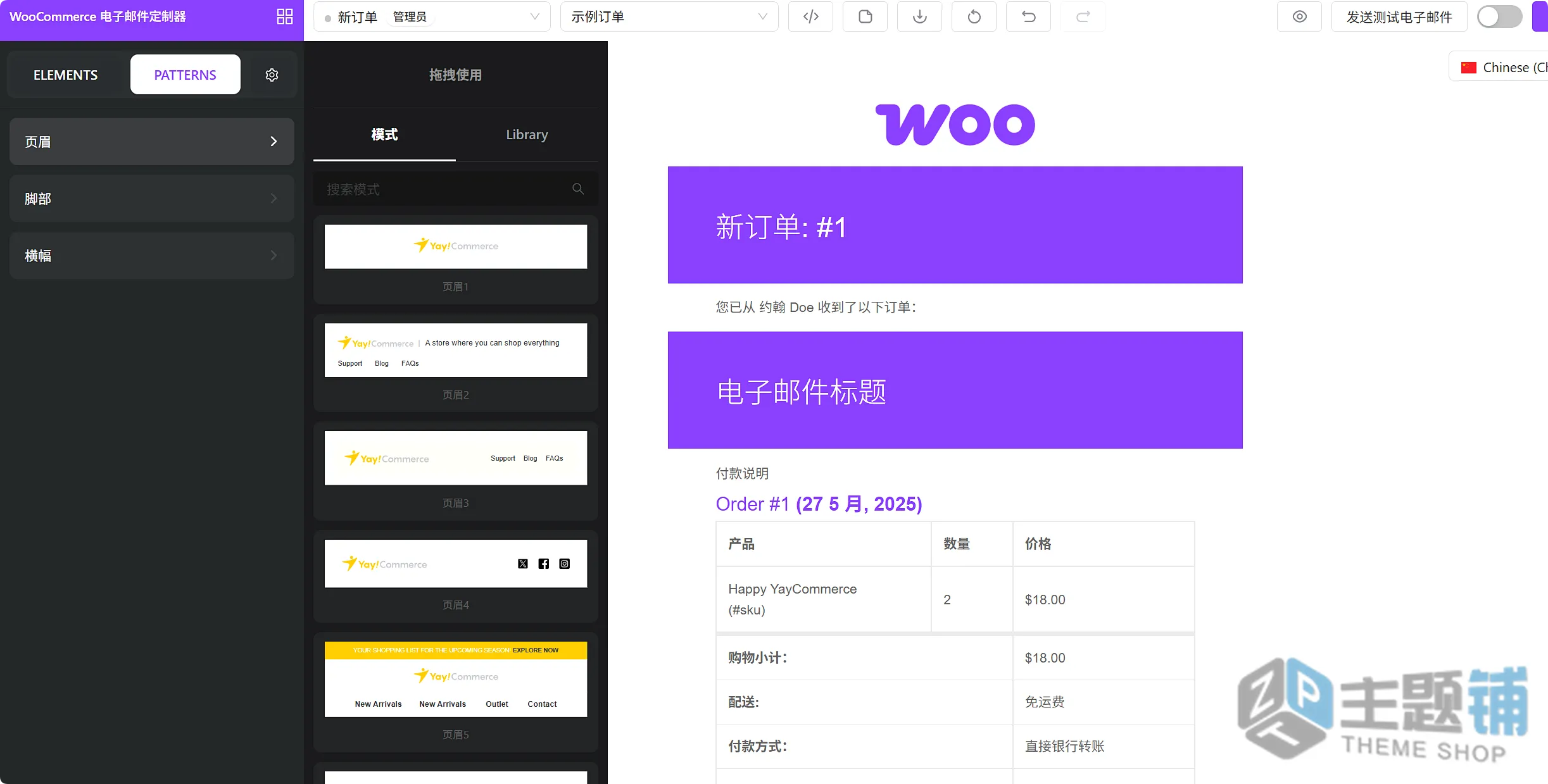Open the grid dashboard icon in header
This screenshot has height=784, width=1548.
[285, 17]
